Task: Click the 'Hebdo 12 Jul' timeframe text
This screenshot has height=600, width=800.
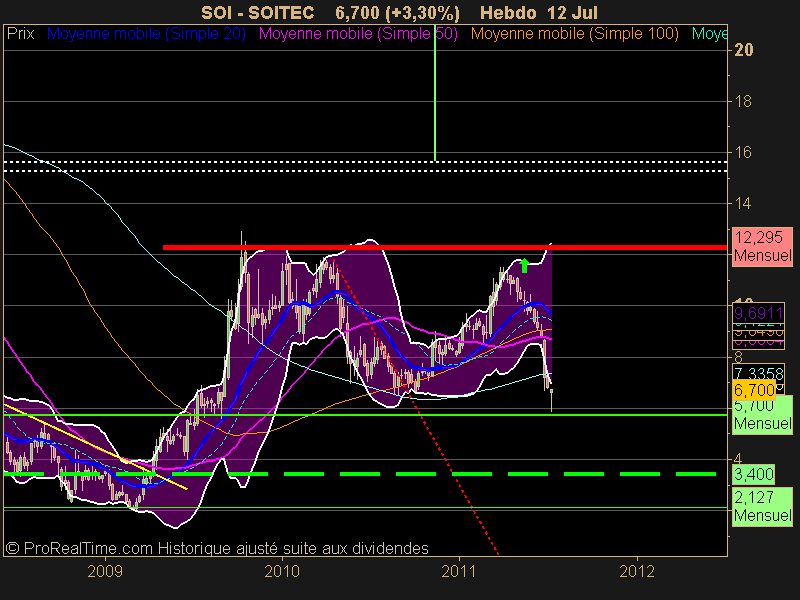Action: tap(539, 12)
